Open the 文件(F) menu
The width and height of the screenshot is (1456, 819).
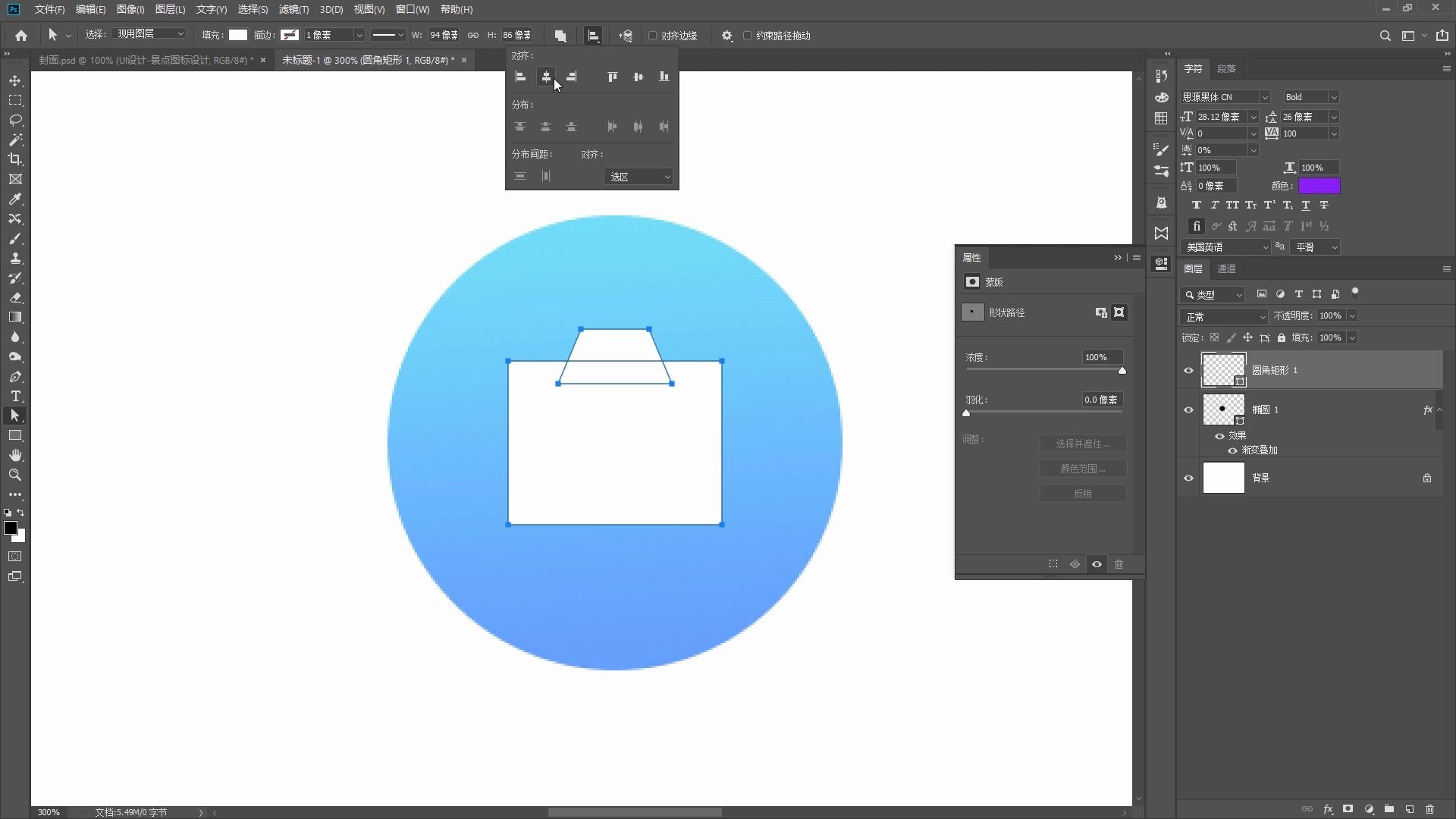tap(49, 9)
